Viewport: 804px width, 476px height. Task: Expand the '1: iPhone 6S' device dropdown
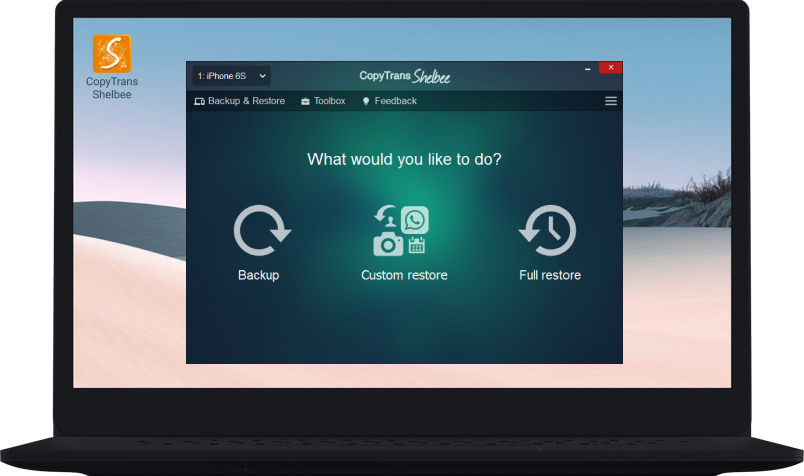(x=231, y=76)
